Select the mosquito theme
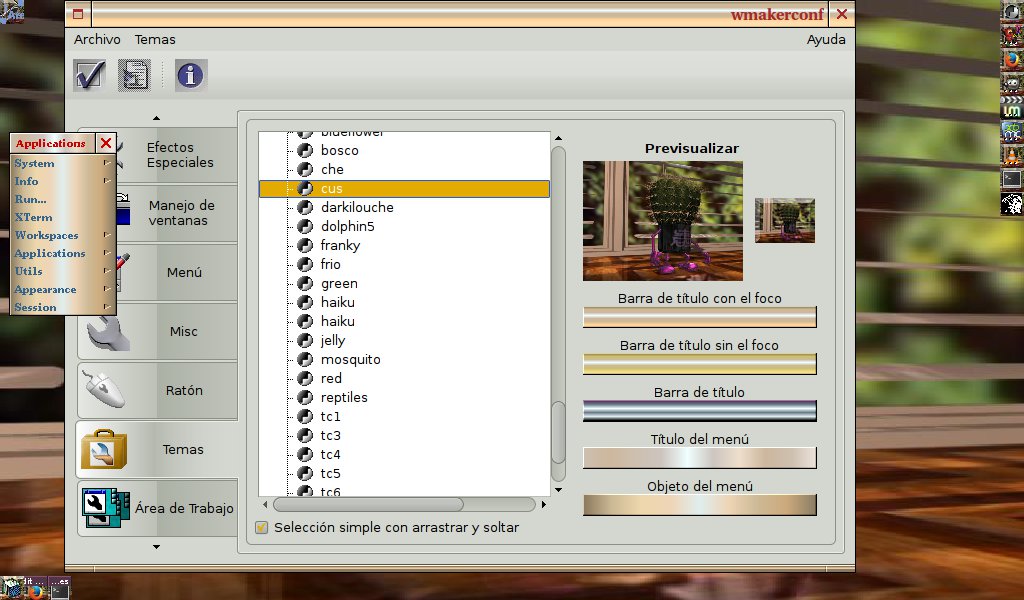 [x=350, y=359]
